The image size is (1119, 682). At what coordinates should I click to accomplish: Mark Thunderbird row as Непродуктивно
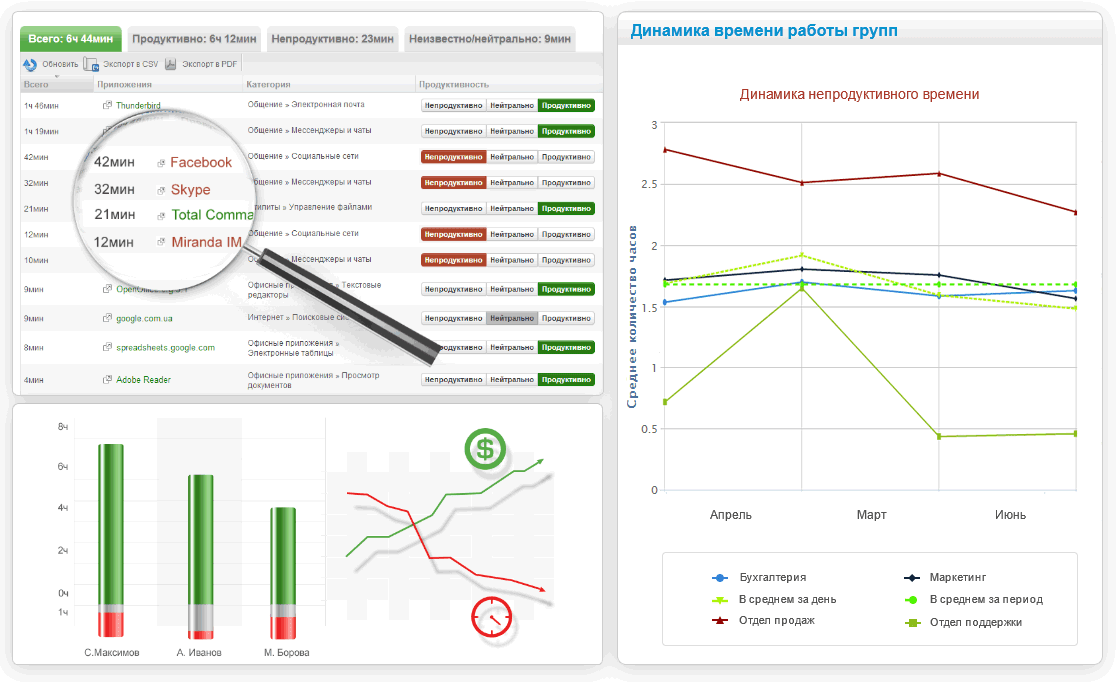click(x=454, y=106)
